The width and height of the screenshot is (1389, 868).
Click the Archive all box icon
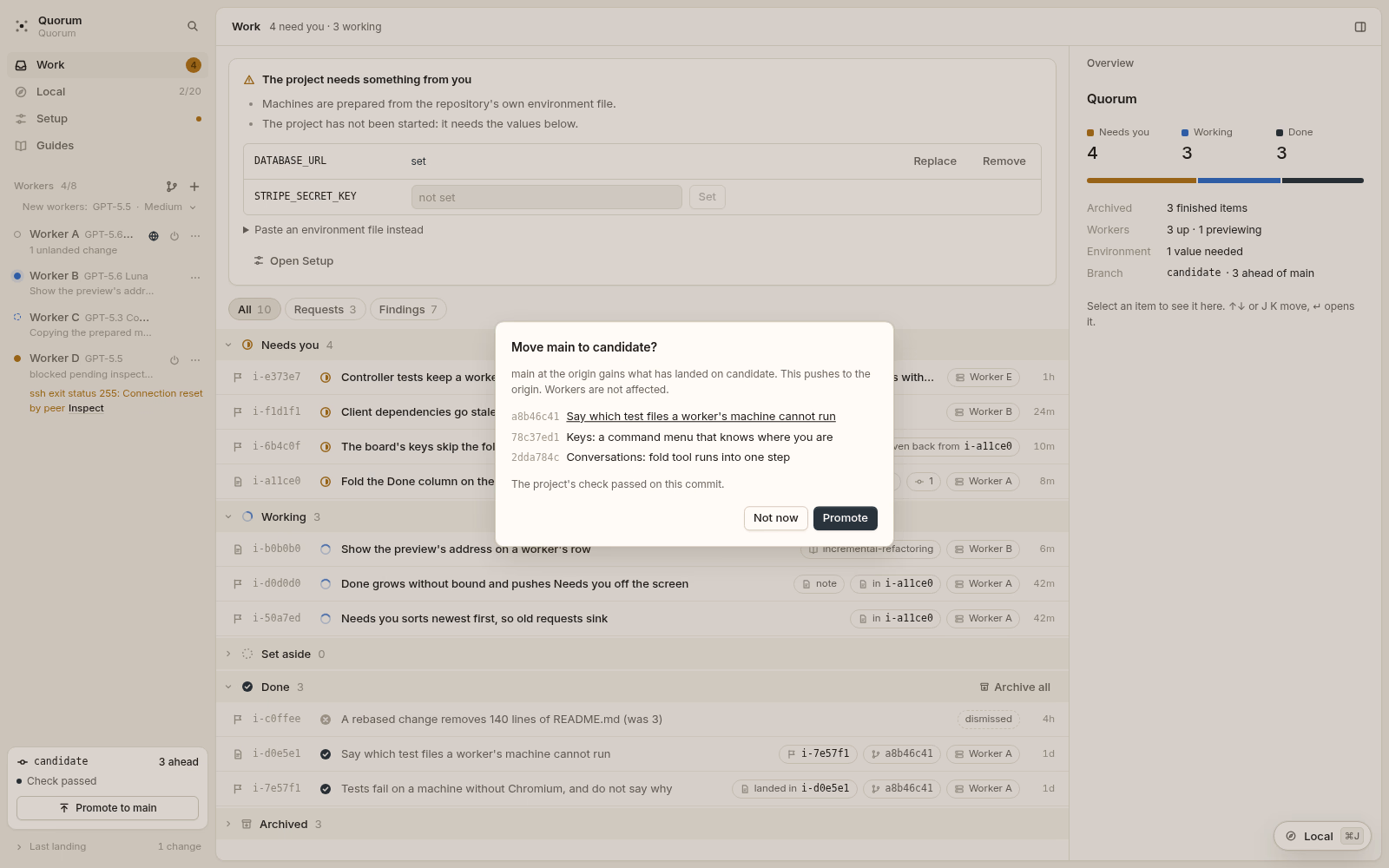tap(984, 687)
